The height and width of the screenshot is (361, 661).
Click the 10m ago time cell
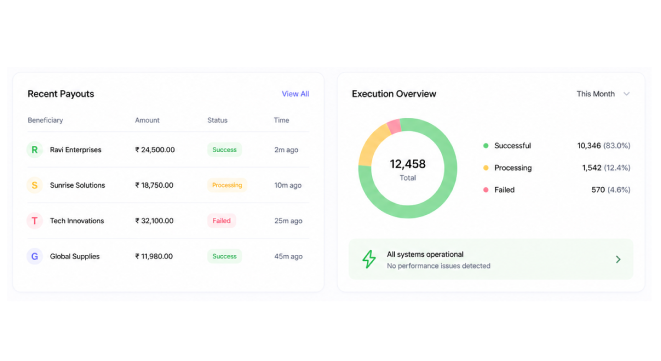pyautogui.click(x=288, y=185)
